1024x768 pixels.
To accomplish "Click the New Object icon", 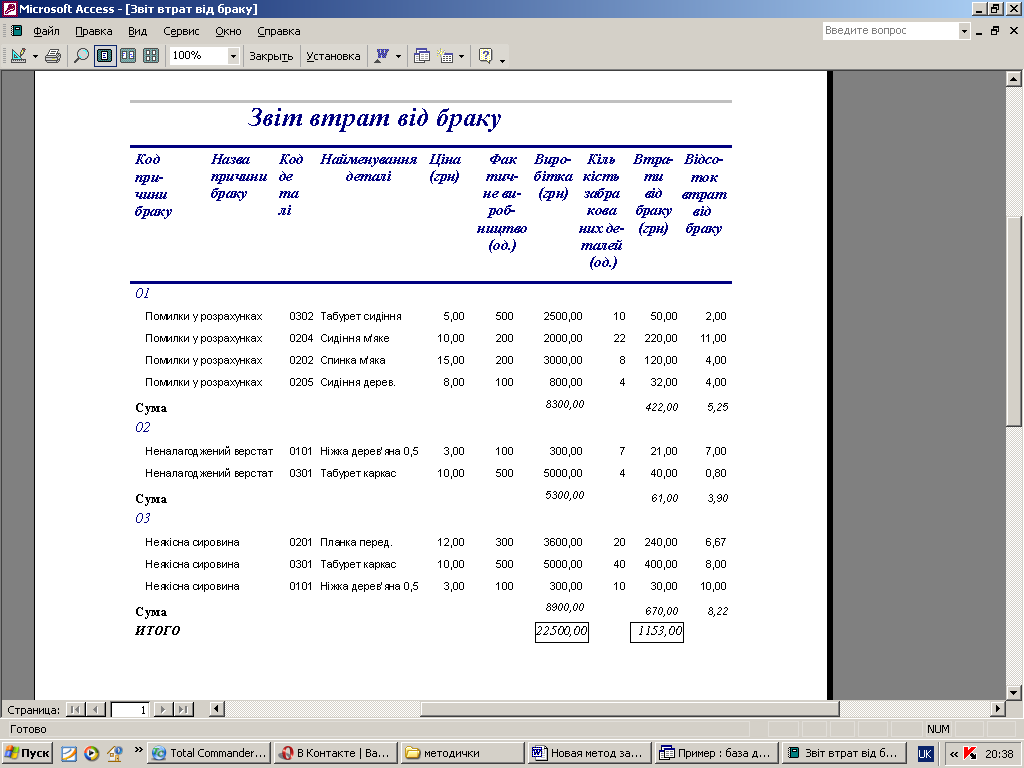I will point(445,56).
